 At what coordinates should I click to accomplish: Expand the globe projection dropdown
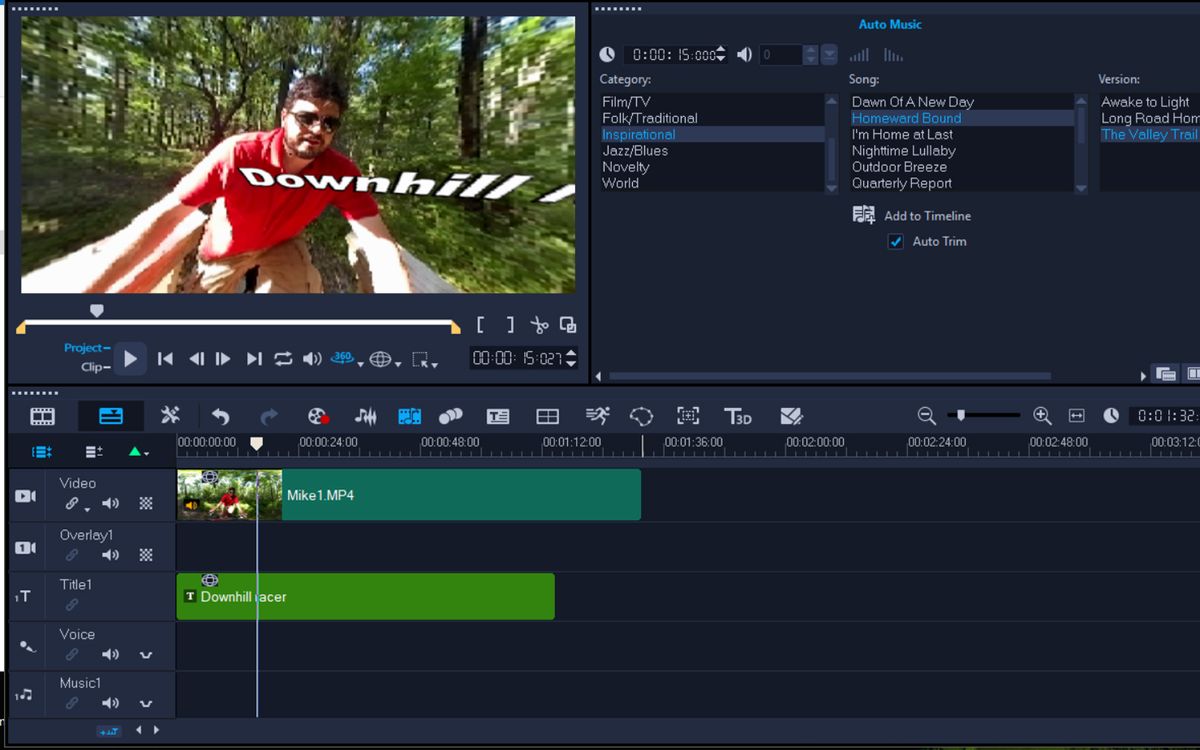click(x=398, y=364)
